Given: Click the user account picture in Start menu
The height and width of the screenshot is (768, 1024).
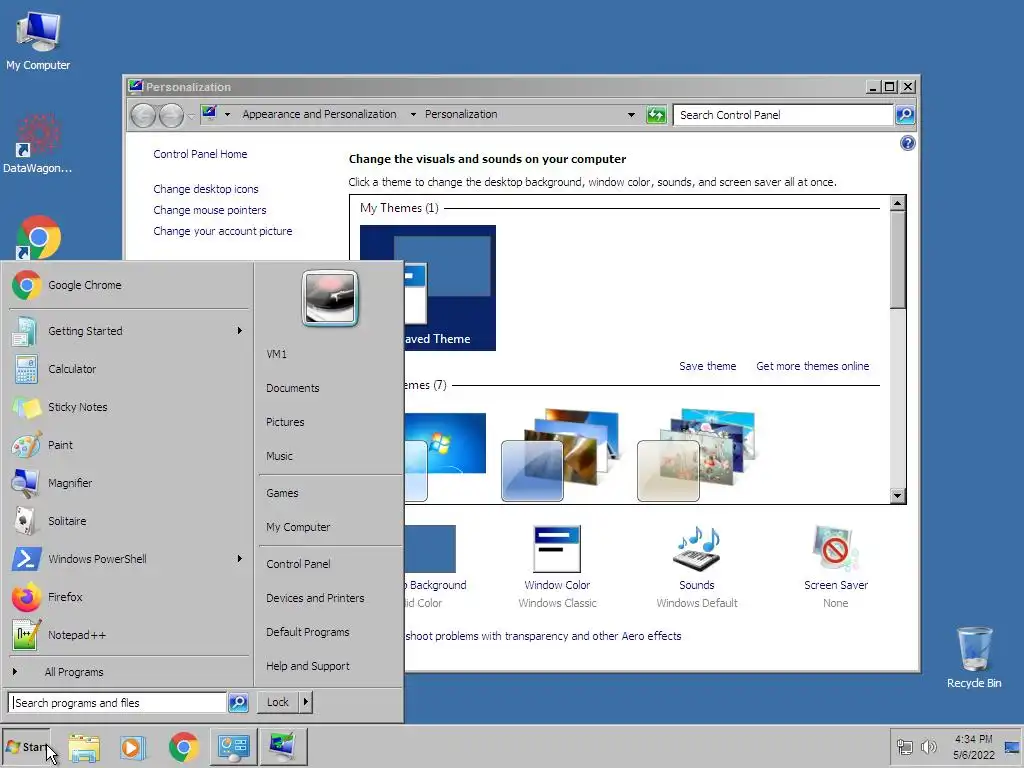Looking at the screenshot, I should pyautogui.click(x=330, y=298).
